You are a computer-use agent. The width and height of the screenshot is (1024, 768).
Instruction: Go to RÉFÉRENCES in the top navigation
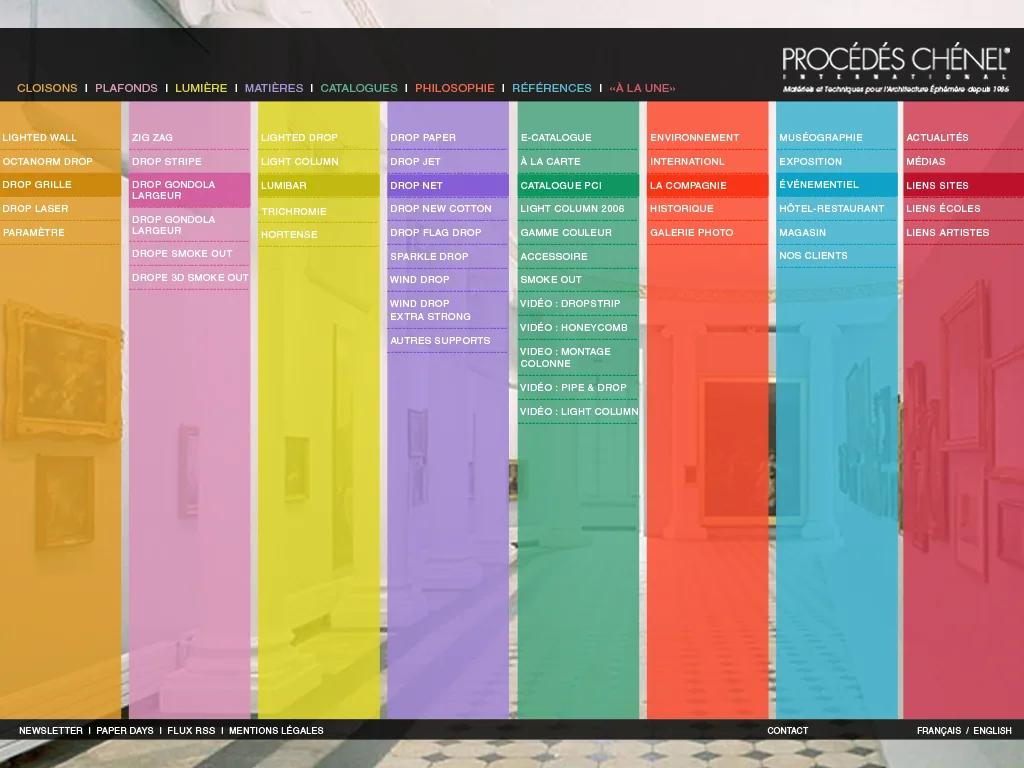tap(552, 88)
